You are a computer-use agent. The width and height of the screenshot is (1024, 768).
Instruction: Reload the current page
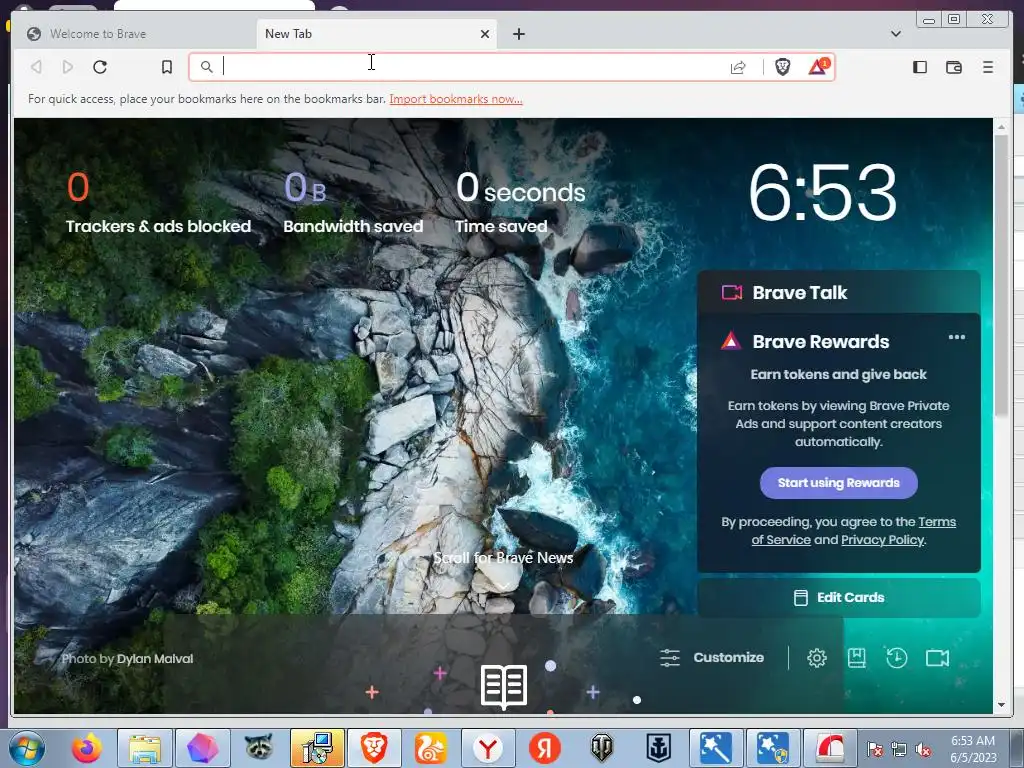pyautogui.click(x=100, y=67)
